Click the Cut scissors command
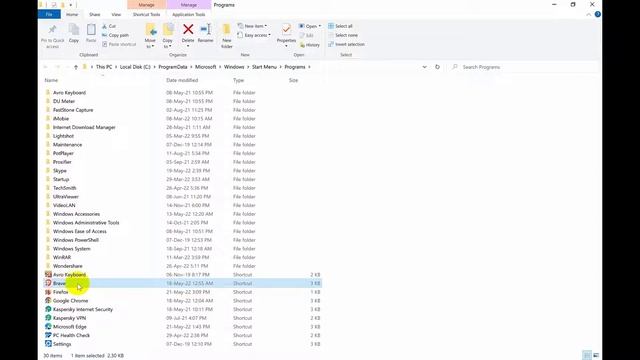The height and width of the screenshot is (360, 640). pyautogui.click(x=109, y=26)
